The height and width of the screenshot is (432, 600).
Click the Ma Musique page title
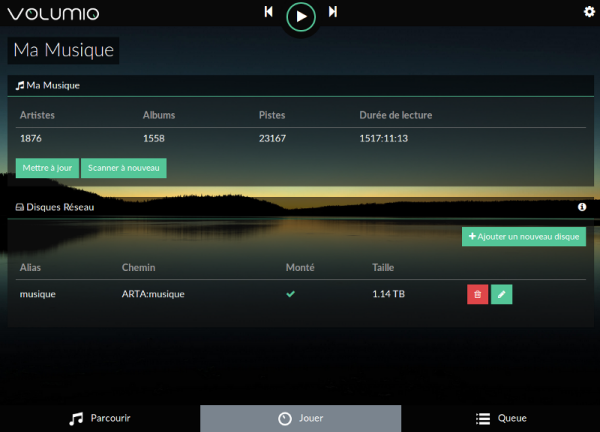[64, 50]
